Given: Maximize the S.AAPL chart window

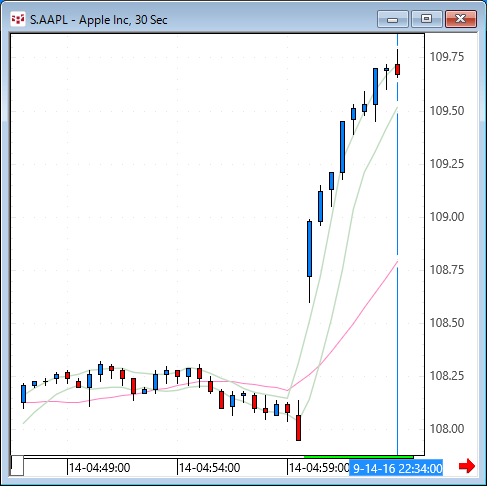Looking at the screenshot, I should [427, 19].
